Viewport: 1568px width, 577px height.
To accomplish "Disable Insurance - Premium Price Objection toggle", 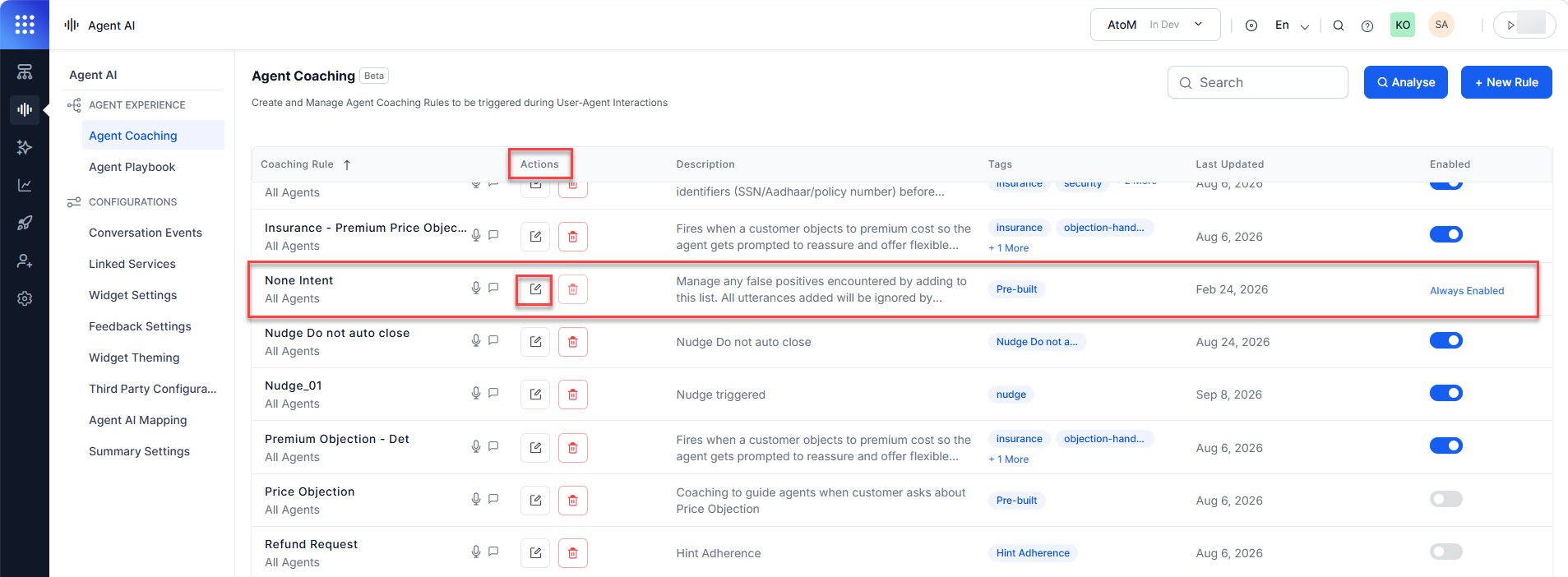I will (1445, 234).
